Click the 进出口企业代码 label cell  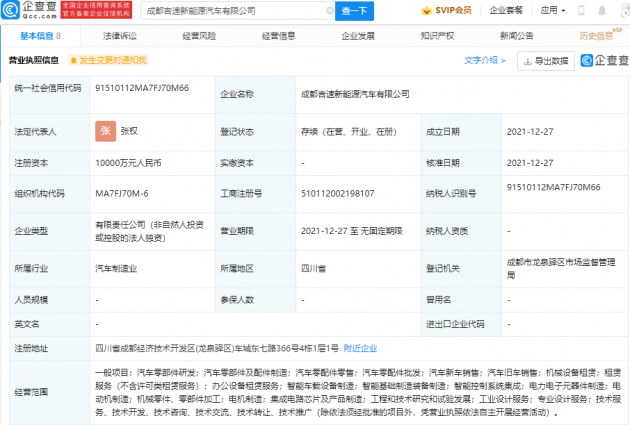[x=461, y=324]
